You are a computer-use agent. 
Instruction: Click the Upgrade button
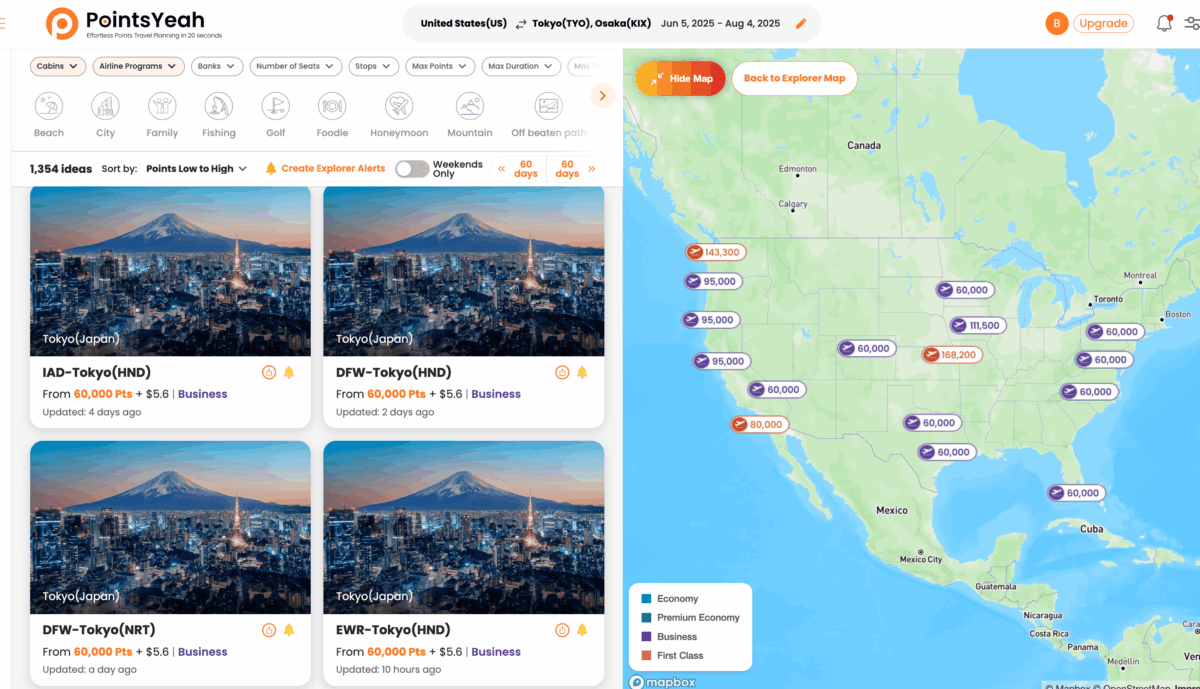coord(1103,22)
